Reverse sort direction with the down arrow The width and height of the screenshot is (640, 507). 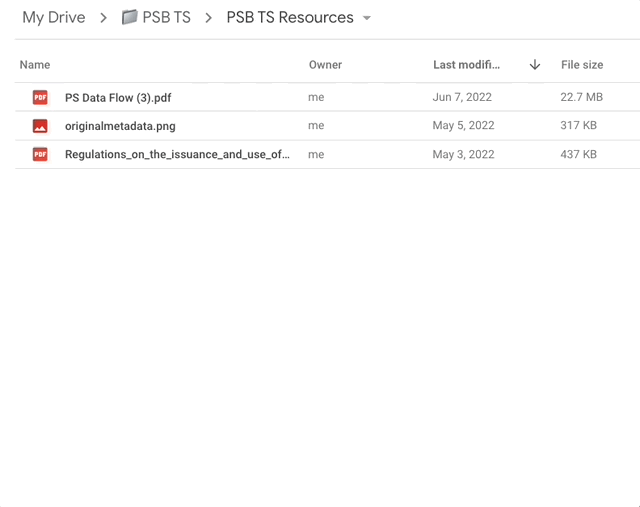tap(535, 64)
